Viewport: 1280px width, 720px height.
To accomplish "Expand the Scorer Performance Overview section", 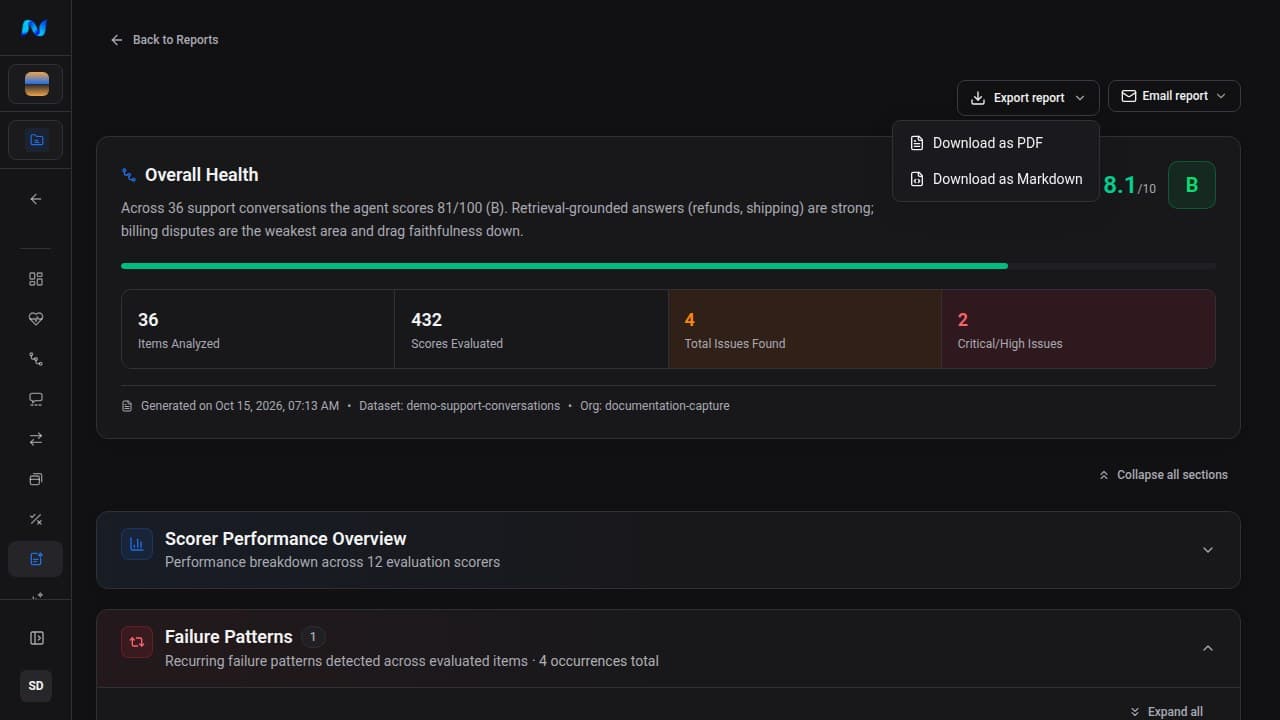I will [1208, 550].
